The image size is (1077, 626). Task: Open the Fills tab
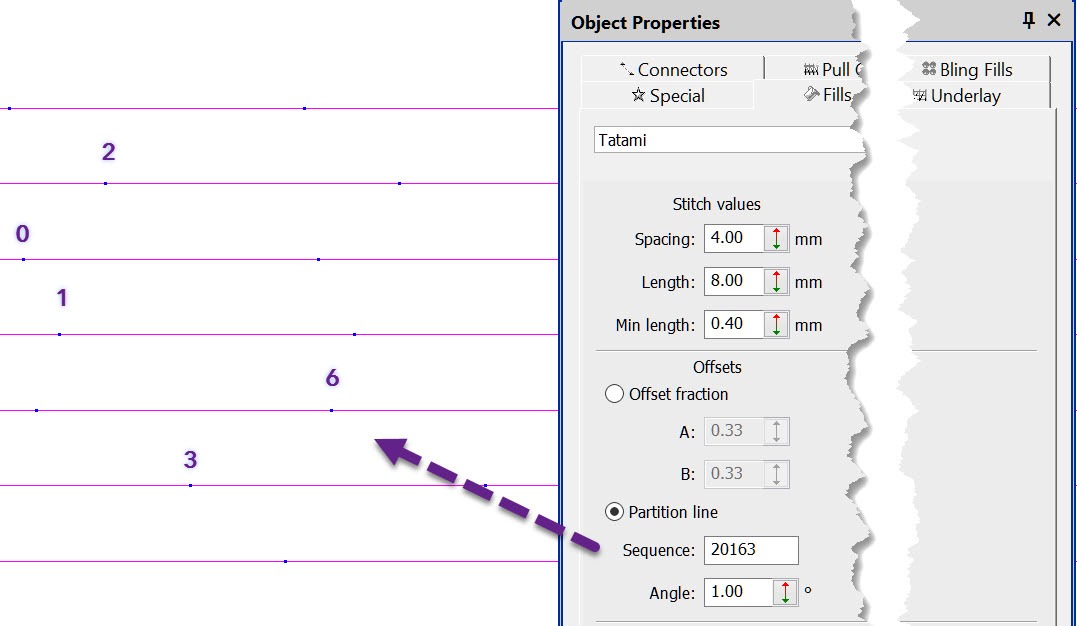pyautogui.click(x=828, y=95)
